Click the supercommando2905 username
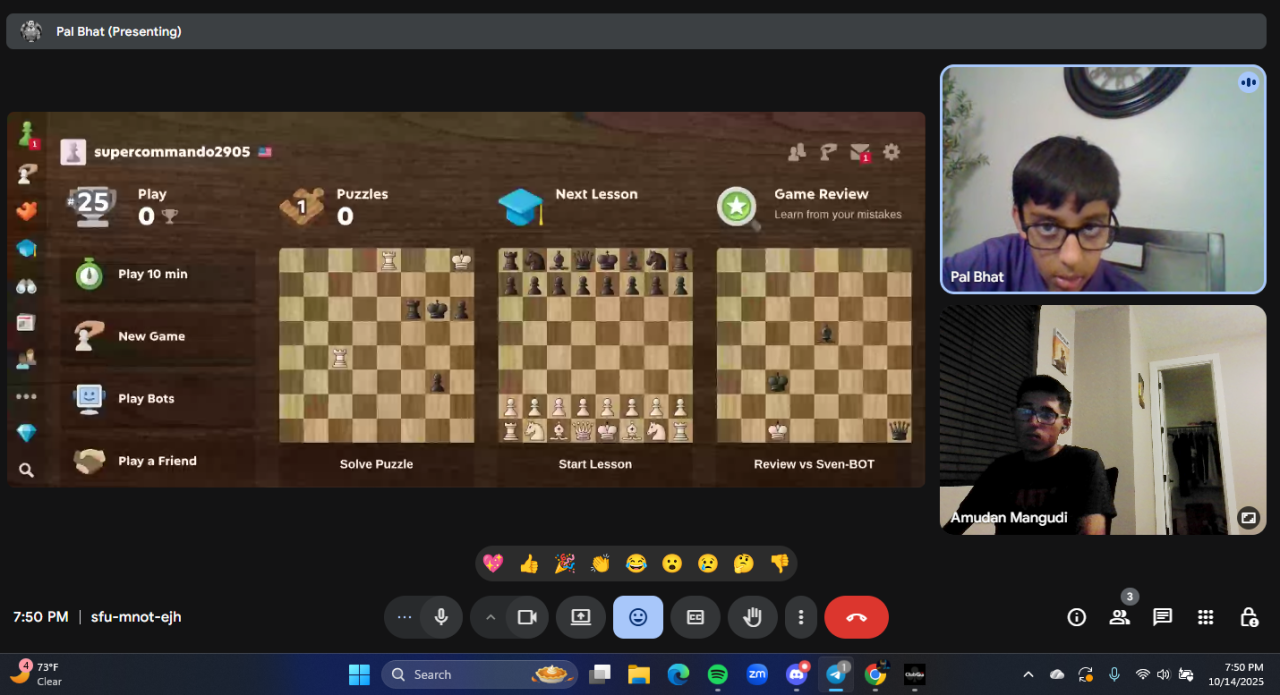The width and height of the screenshot is (1280, 695). click(x=172, y=152)
